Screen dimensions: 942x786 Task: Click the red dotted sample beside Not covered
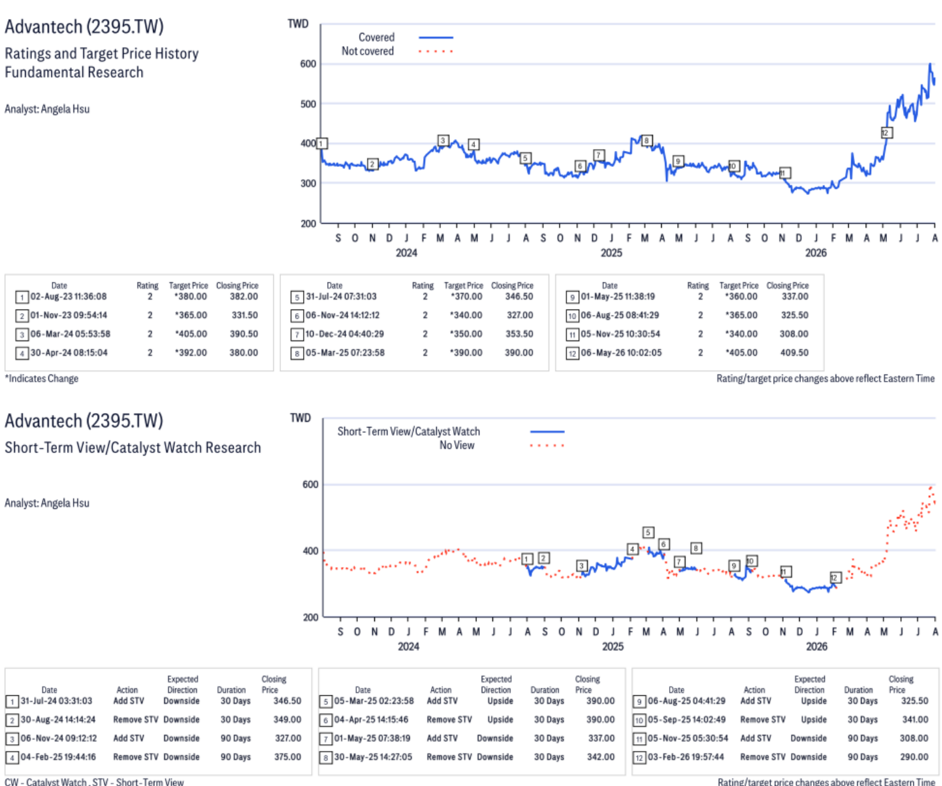point(436,52)
